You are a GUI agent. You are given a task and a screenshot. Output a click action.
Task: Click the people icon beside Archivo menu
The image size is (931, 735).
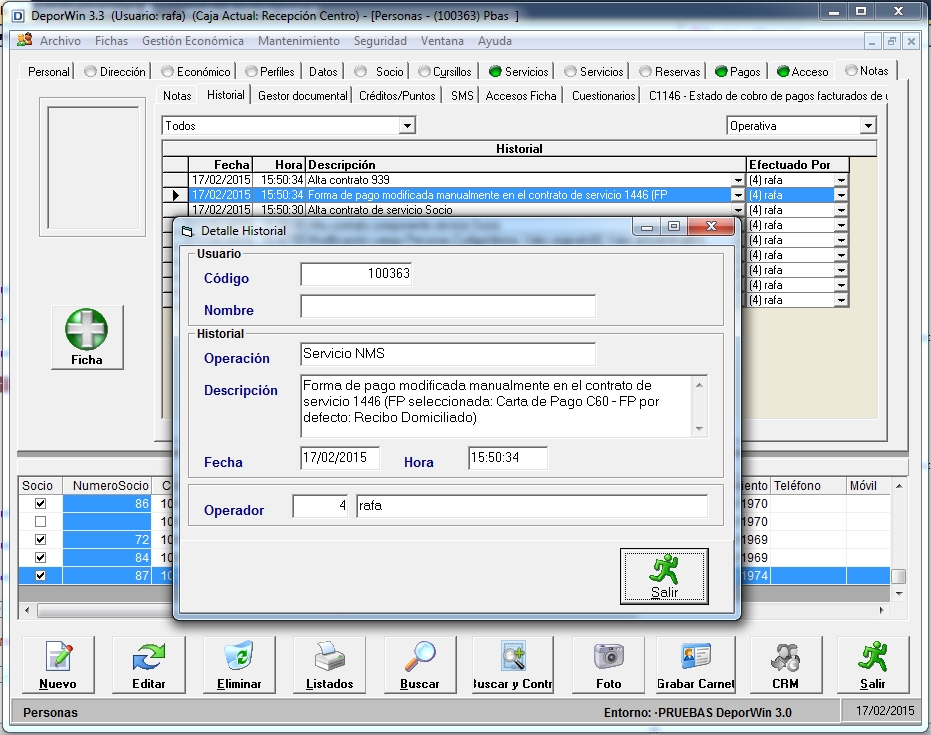24,40
